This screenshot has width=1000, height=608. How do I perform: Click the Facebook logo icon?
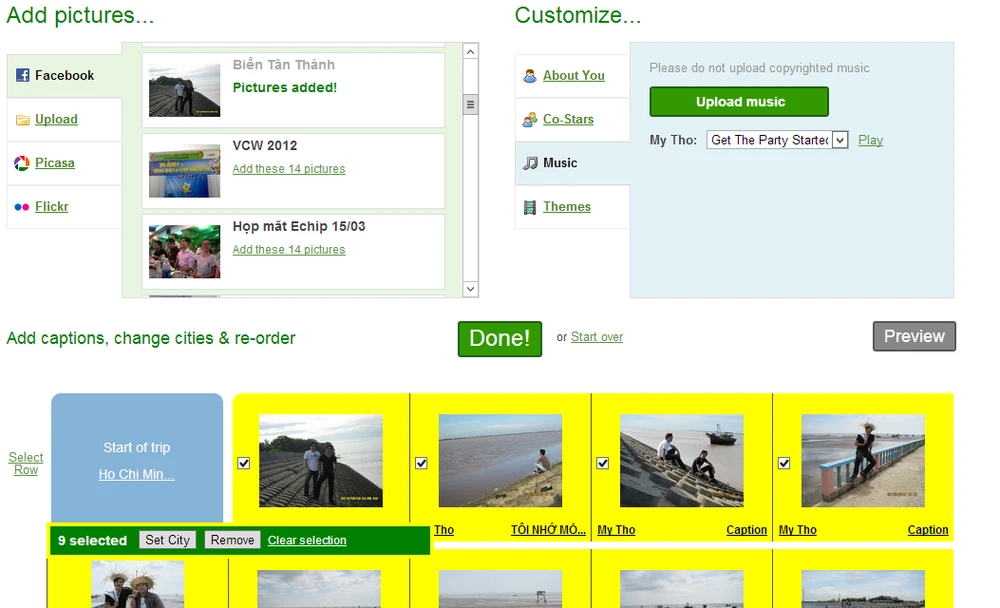pyautogui.click(x=22, y=75)
